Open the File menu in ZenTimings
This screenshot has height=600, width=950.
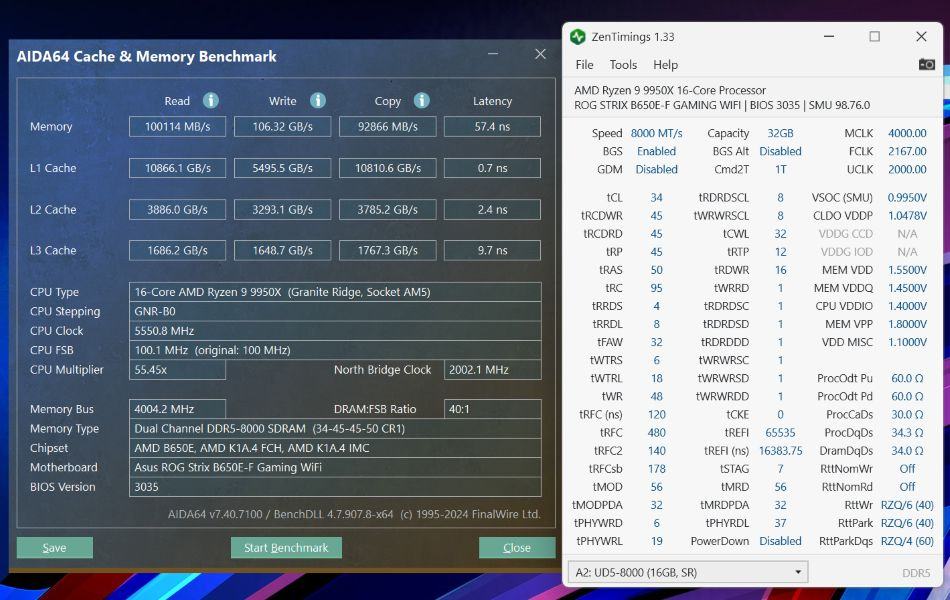point(584,65)
